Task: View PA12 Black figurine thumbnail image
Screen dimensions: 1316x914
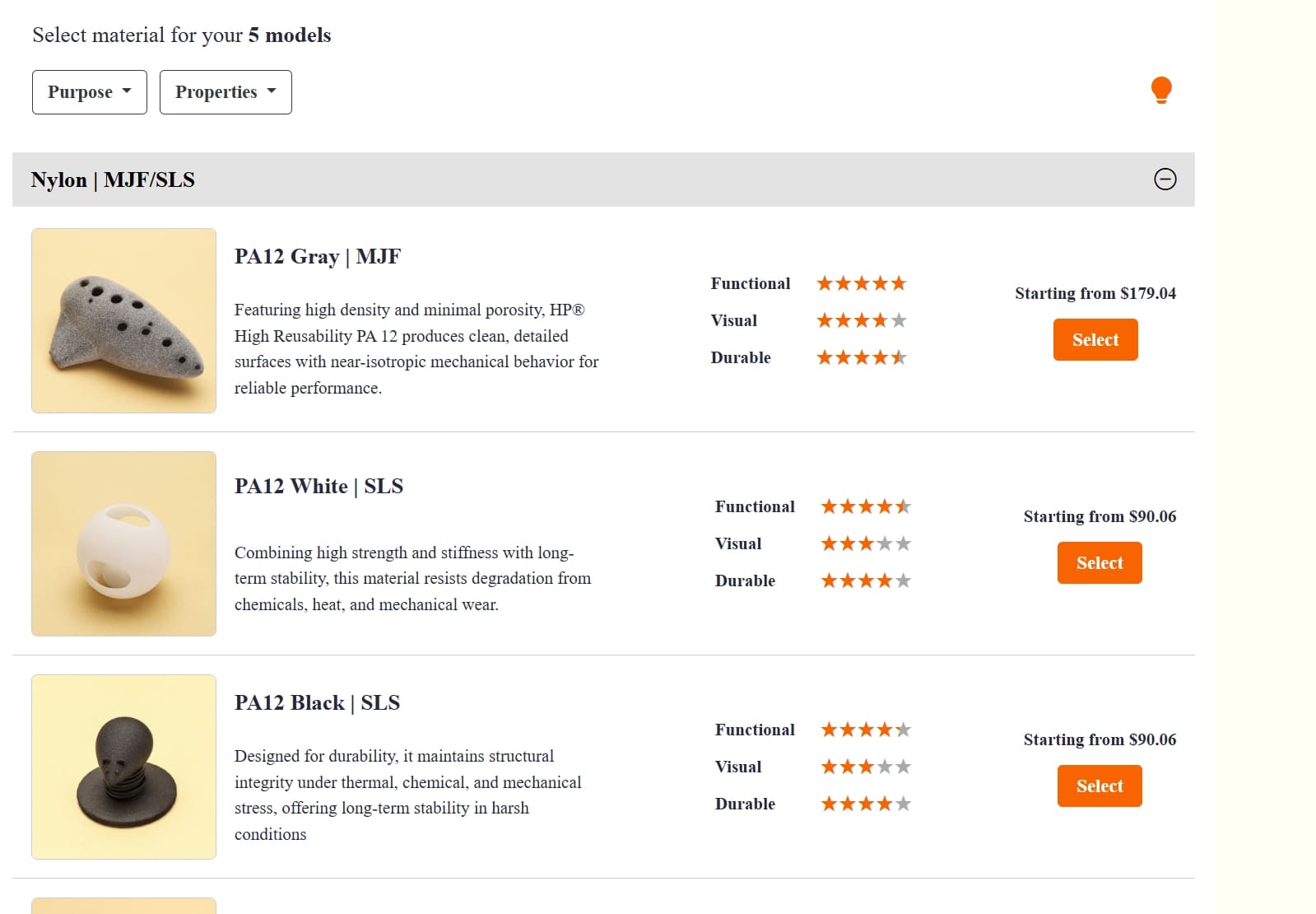Action: click(123, 767)
